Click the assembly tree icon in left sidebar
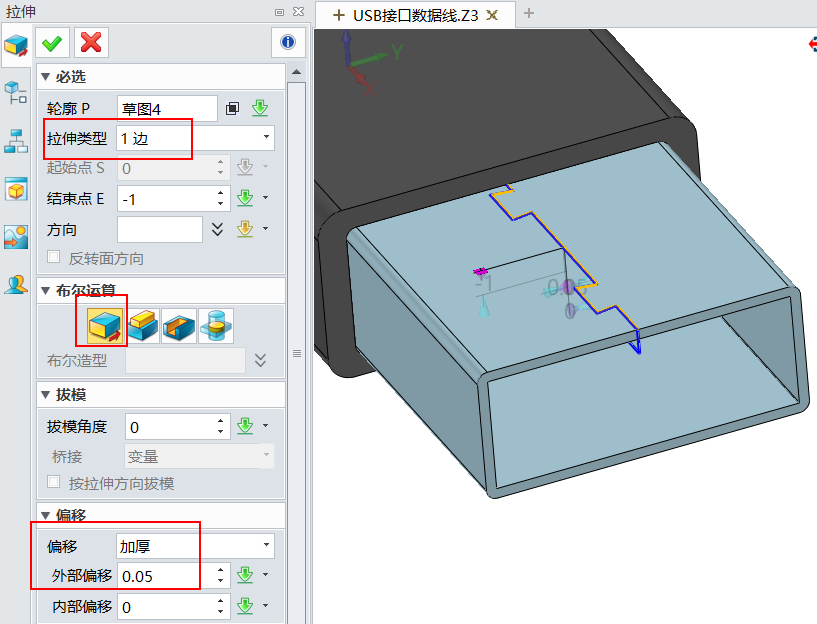817x624 pixels. pos(15,140)
